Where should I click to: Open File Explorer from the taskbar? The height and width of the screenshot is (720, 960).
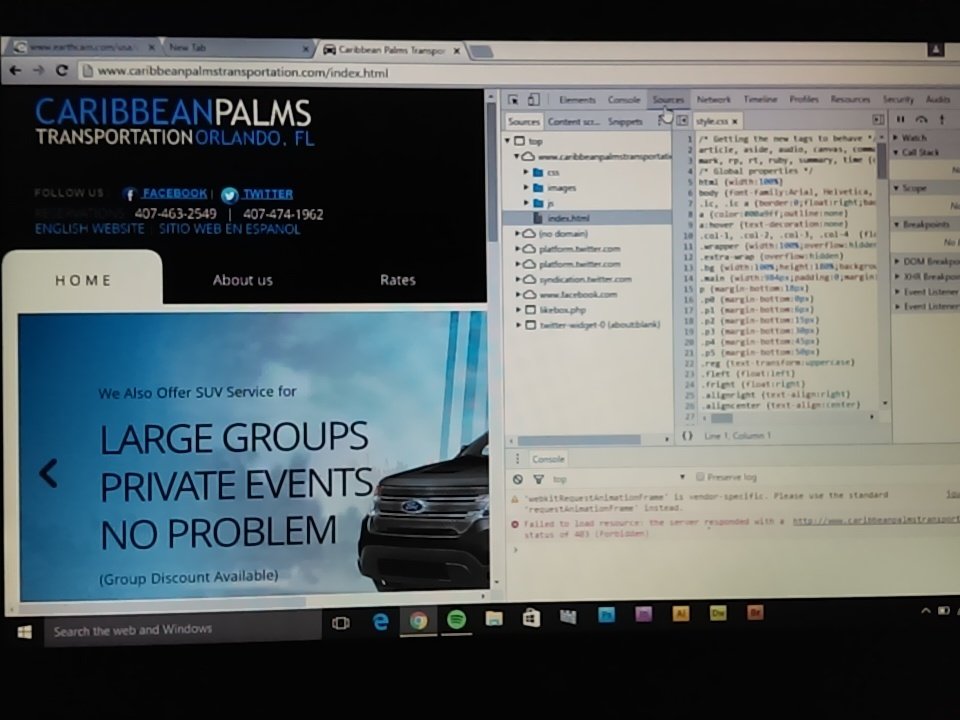(x=494, y=618)
